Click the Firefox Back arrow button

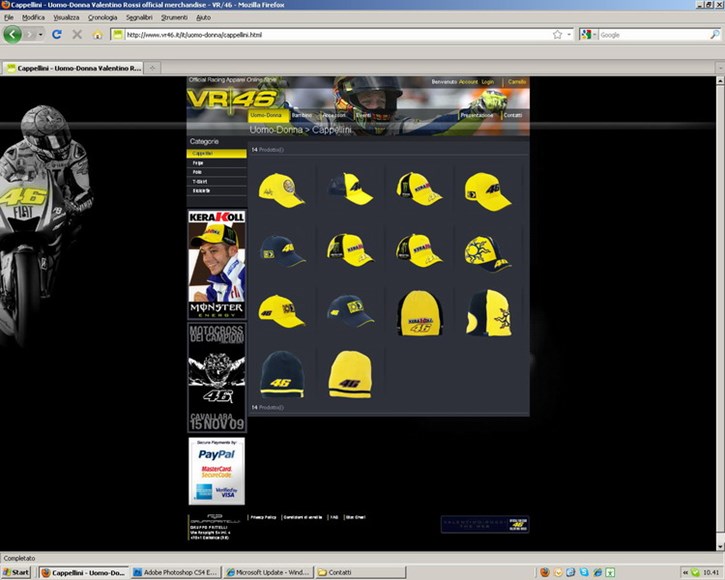[12, 34]
